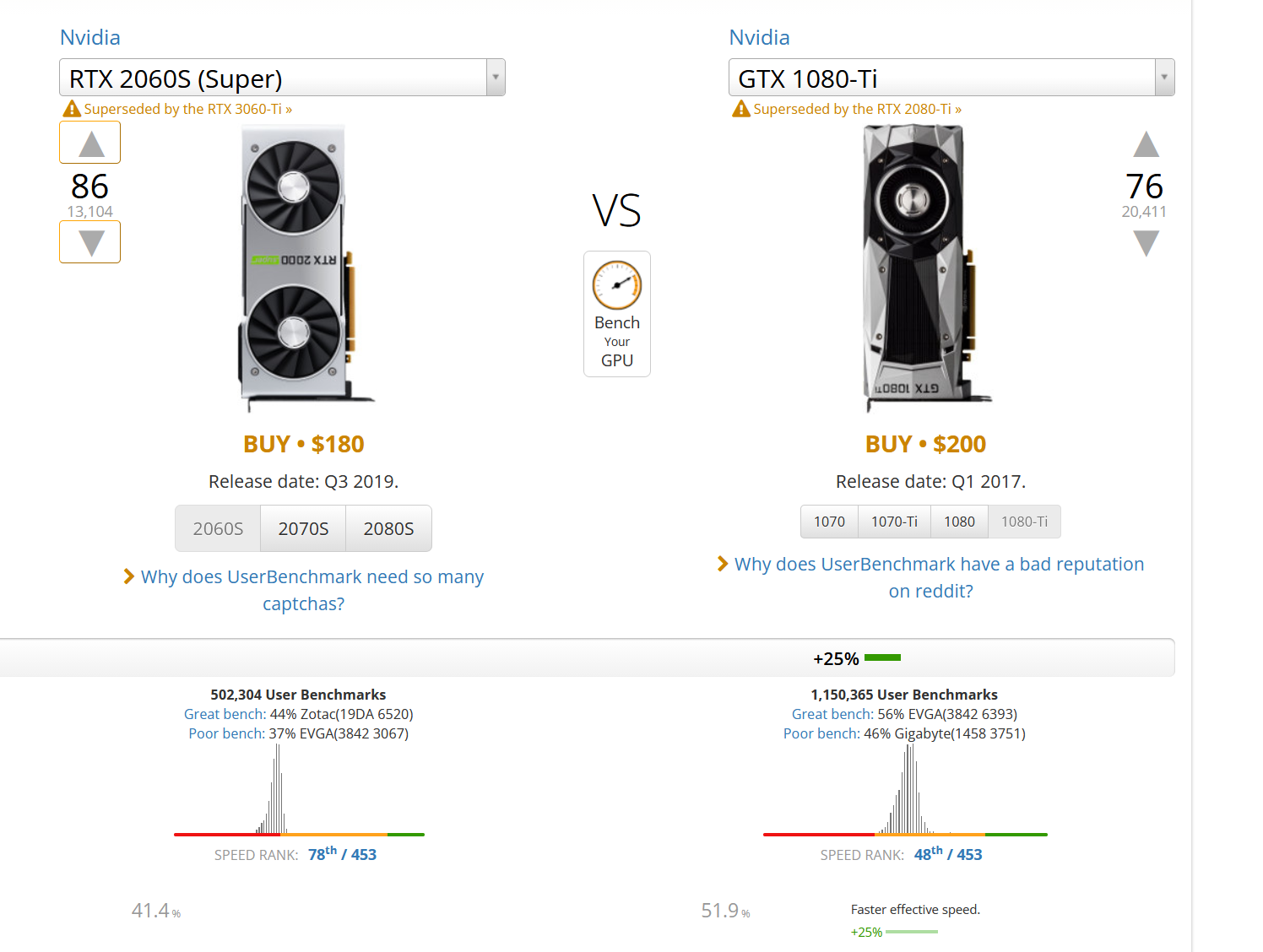1263x952 pixels.
Task: Upvote the RTX 2060S with up arrow
Action: click(90, 143)
